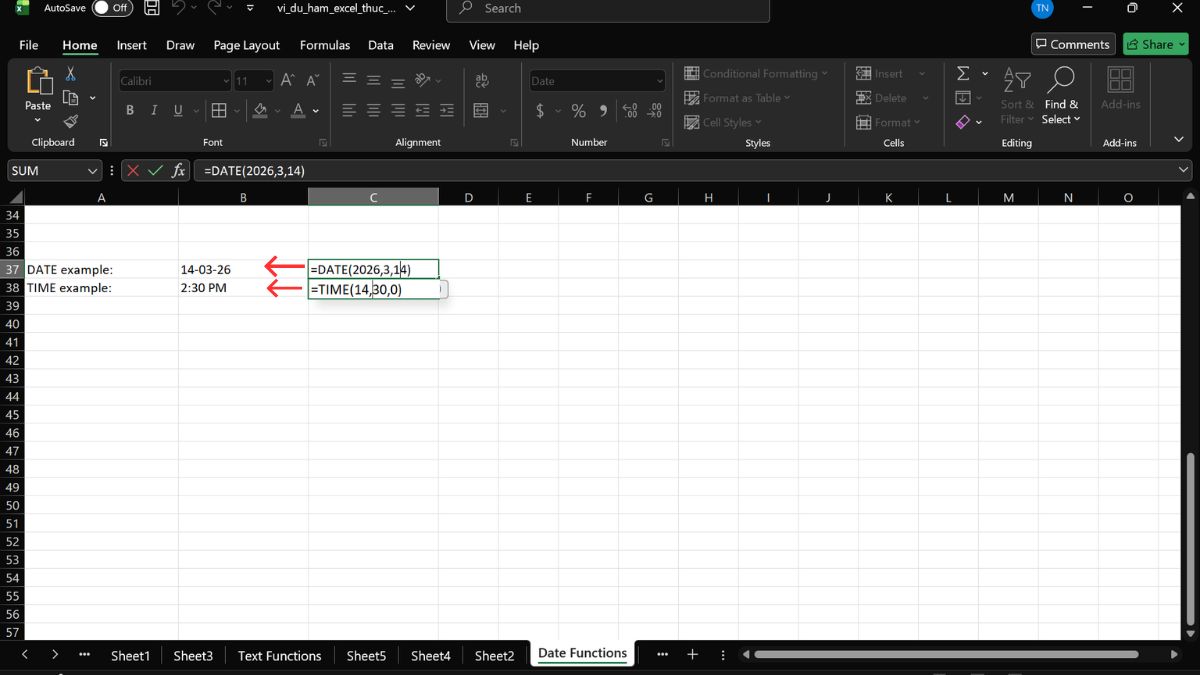Click the Save floppy disk icon
Viewport: 1200px width, 675px height.
point(152,8)
